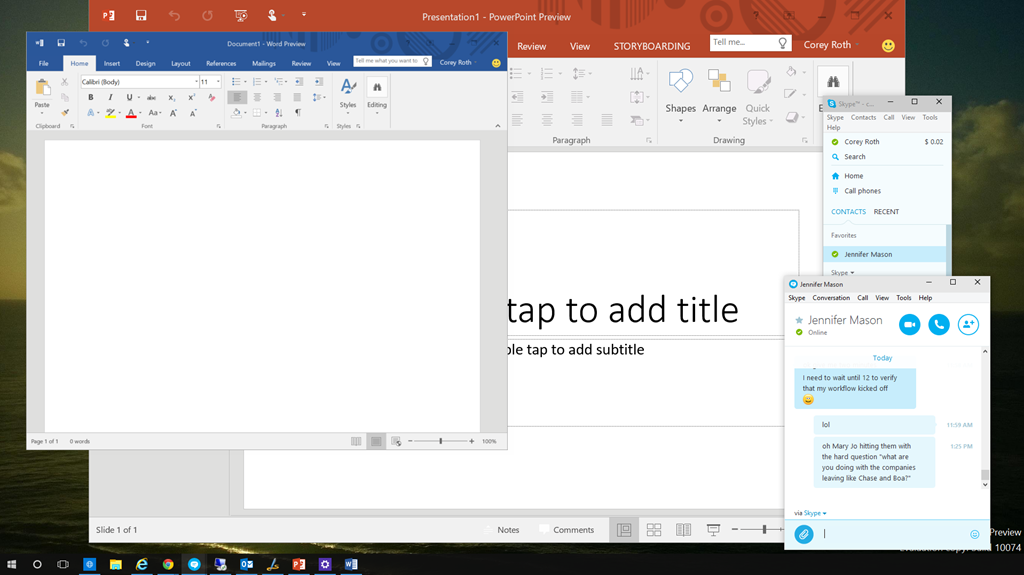Viewport: 1024px width, 575px height.
Task: Open References tab in Word
Action: point(221,63)
